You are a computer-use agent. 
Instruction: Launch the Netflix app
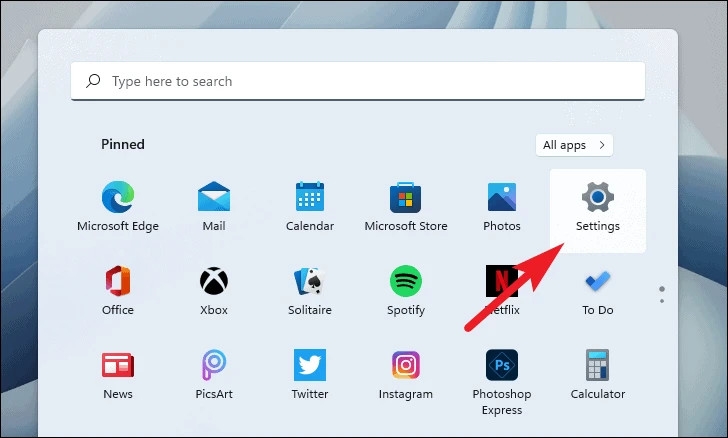click(x=502, y=290)
